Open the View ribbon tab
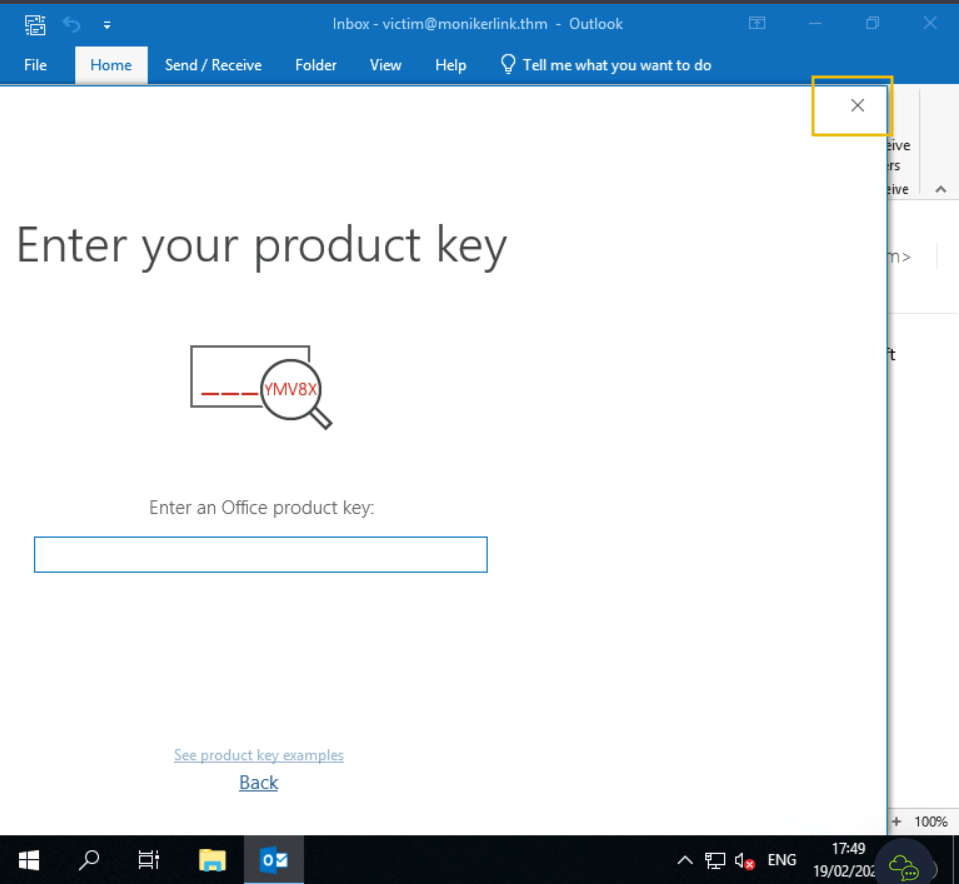 pos(385,65)
